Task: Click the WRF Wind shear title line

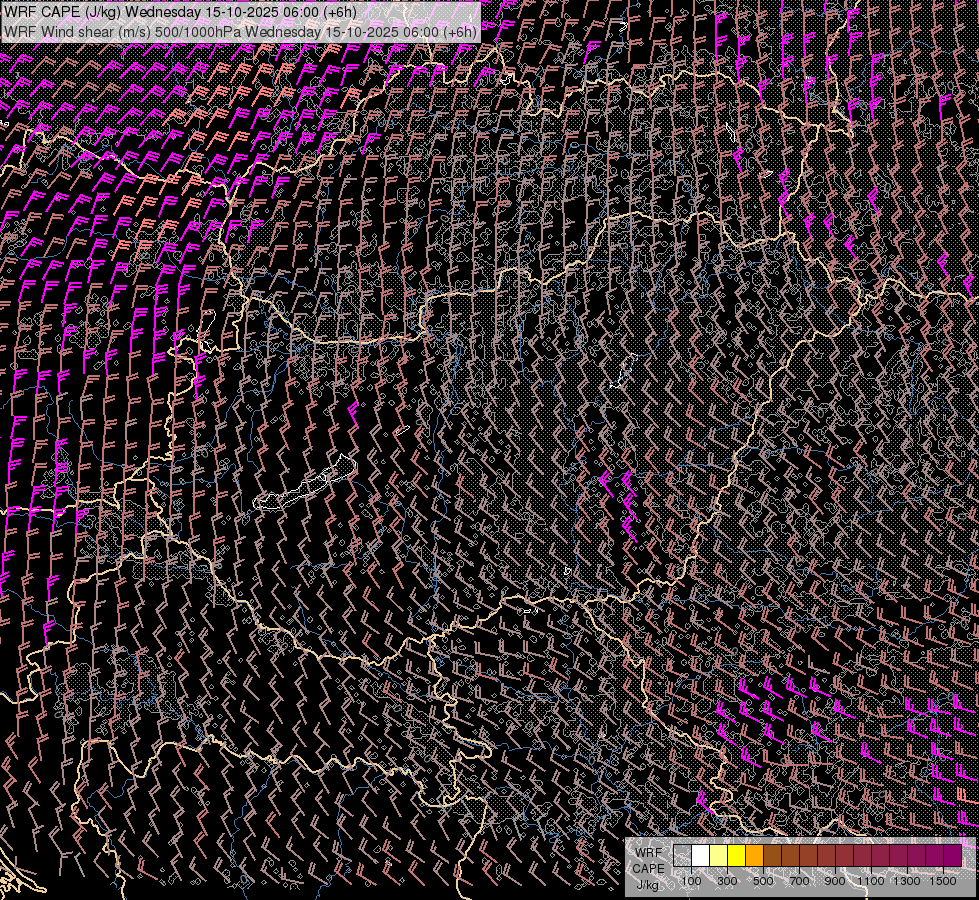Action: click(x=240, y=31)
